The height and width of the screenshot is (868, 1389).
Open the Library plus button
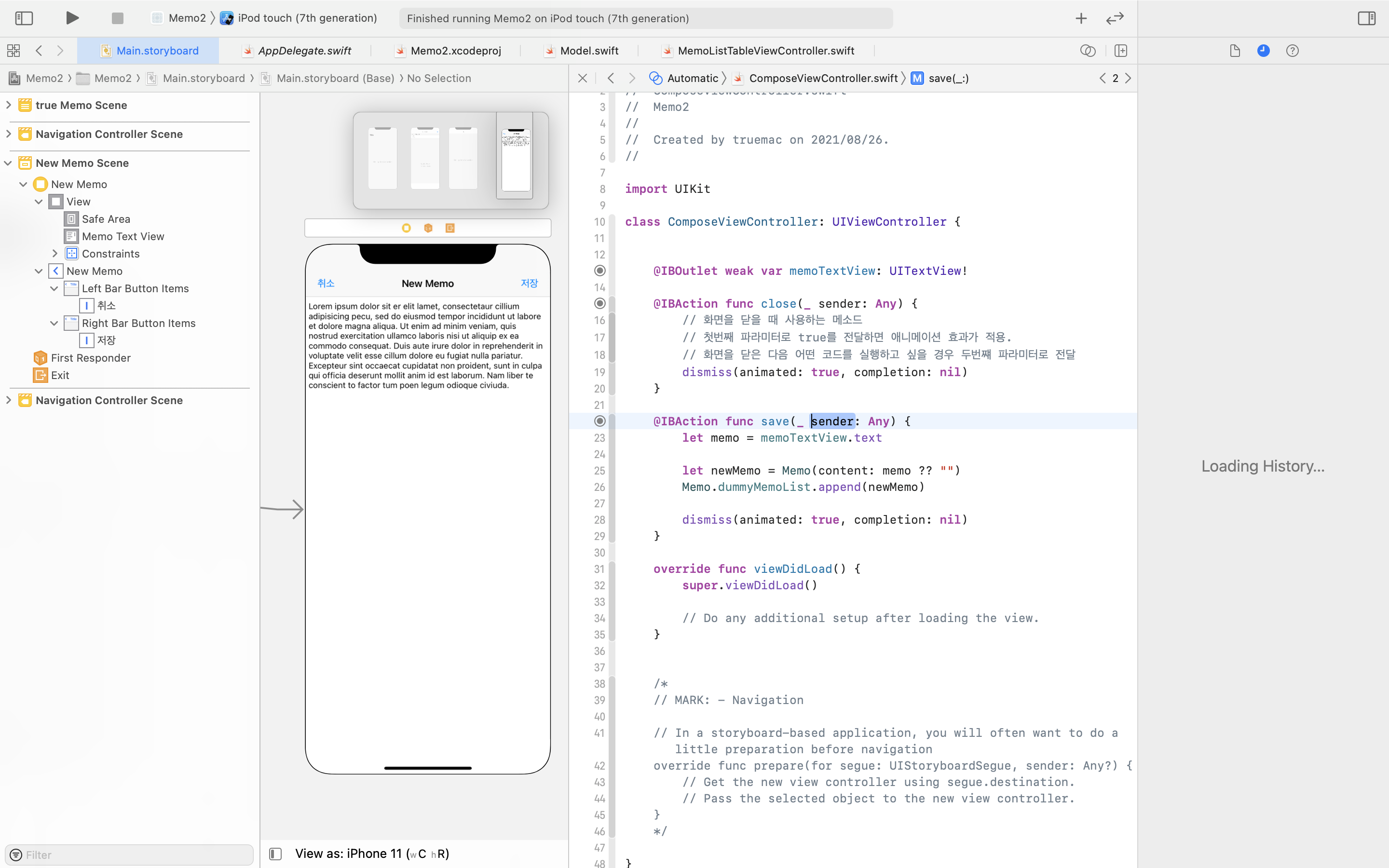point(1081,18)
